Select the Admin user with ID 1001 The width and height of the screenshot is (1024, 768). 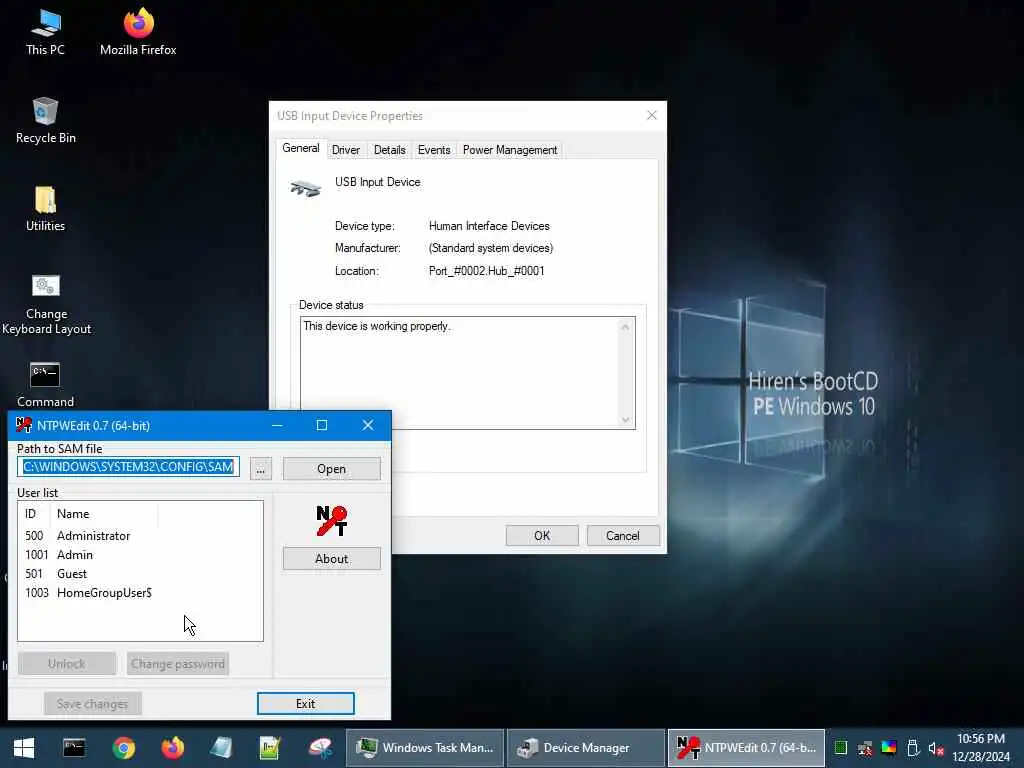(x=140, y=554)
